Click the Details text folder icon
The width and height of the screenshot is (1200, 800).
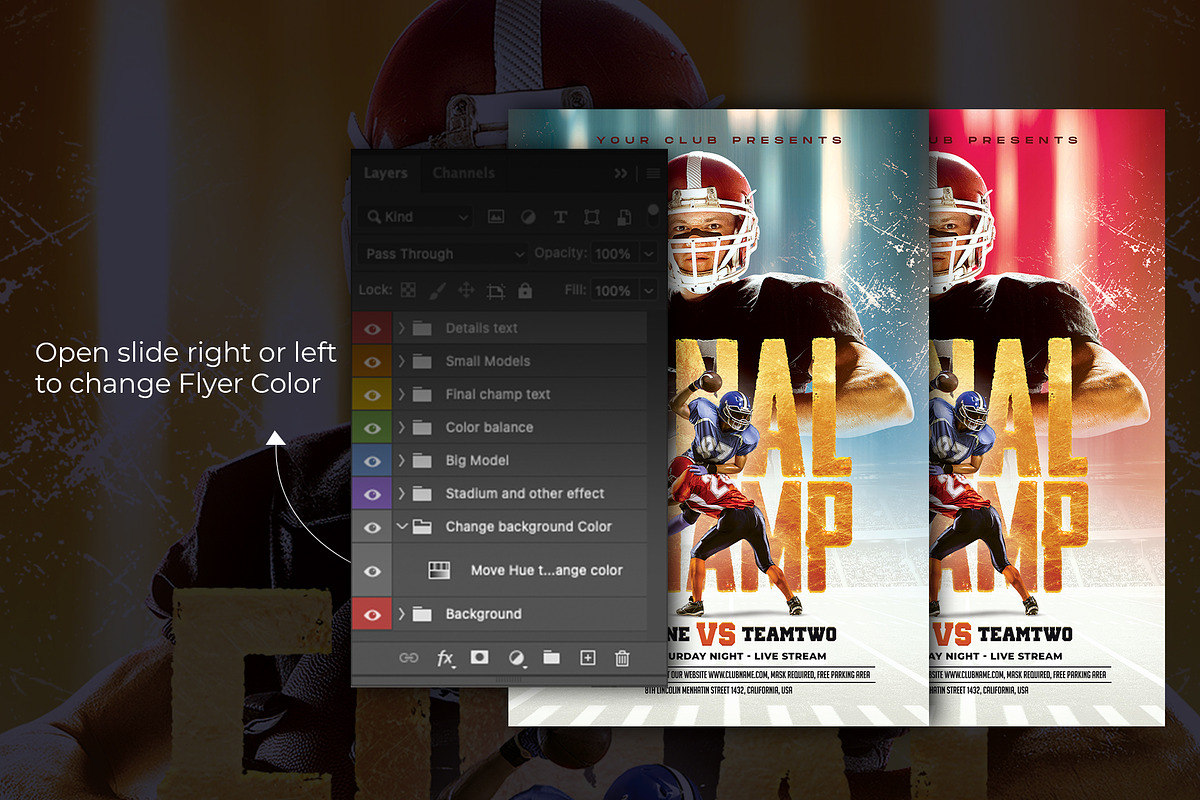point(422,328)
